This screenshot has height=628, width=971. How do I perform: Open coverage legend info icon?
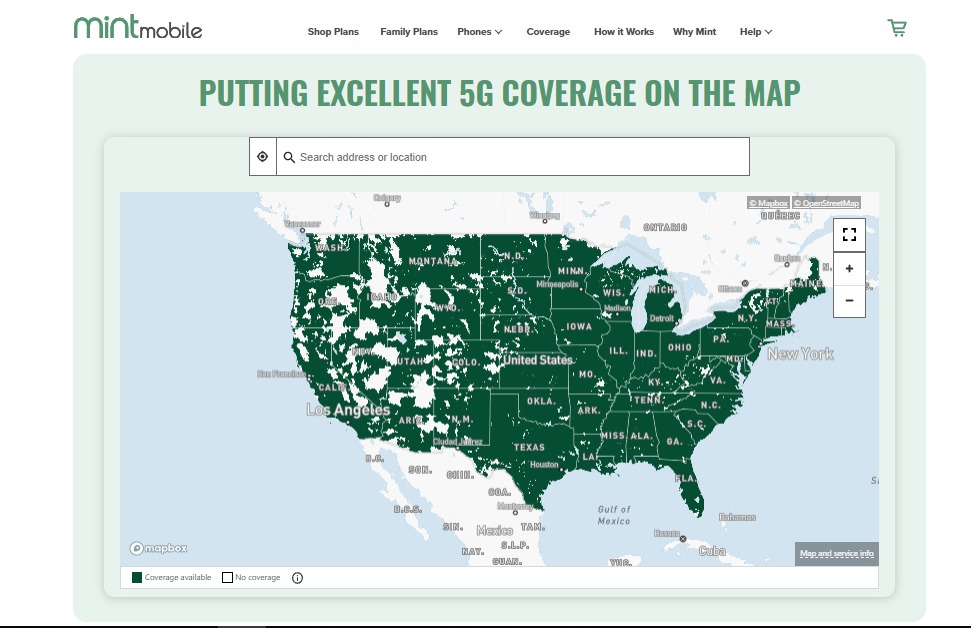pos(297,578)
